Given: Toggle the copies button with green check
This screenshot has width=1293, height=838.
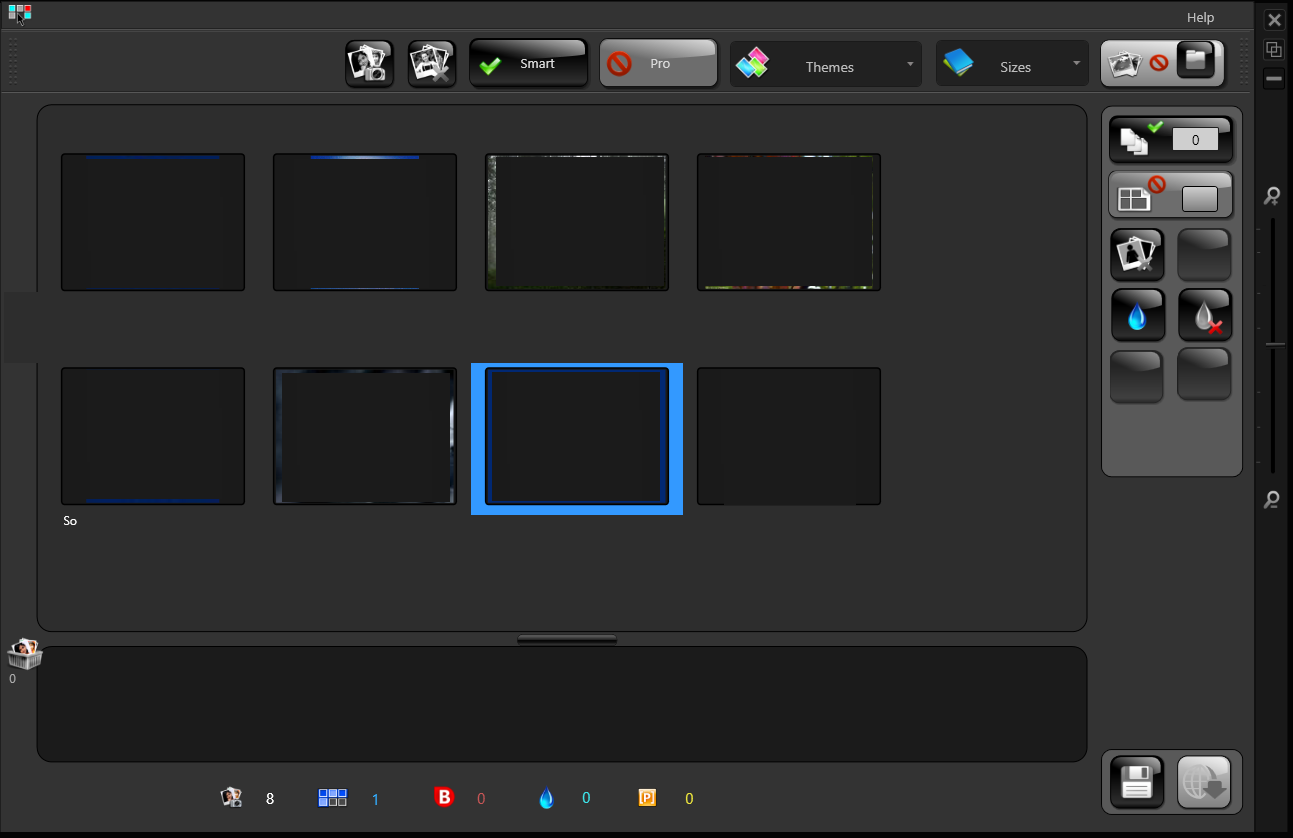Looking at the screenshot, I should [x=1170, y=140].
